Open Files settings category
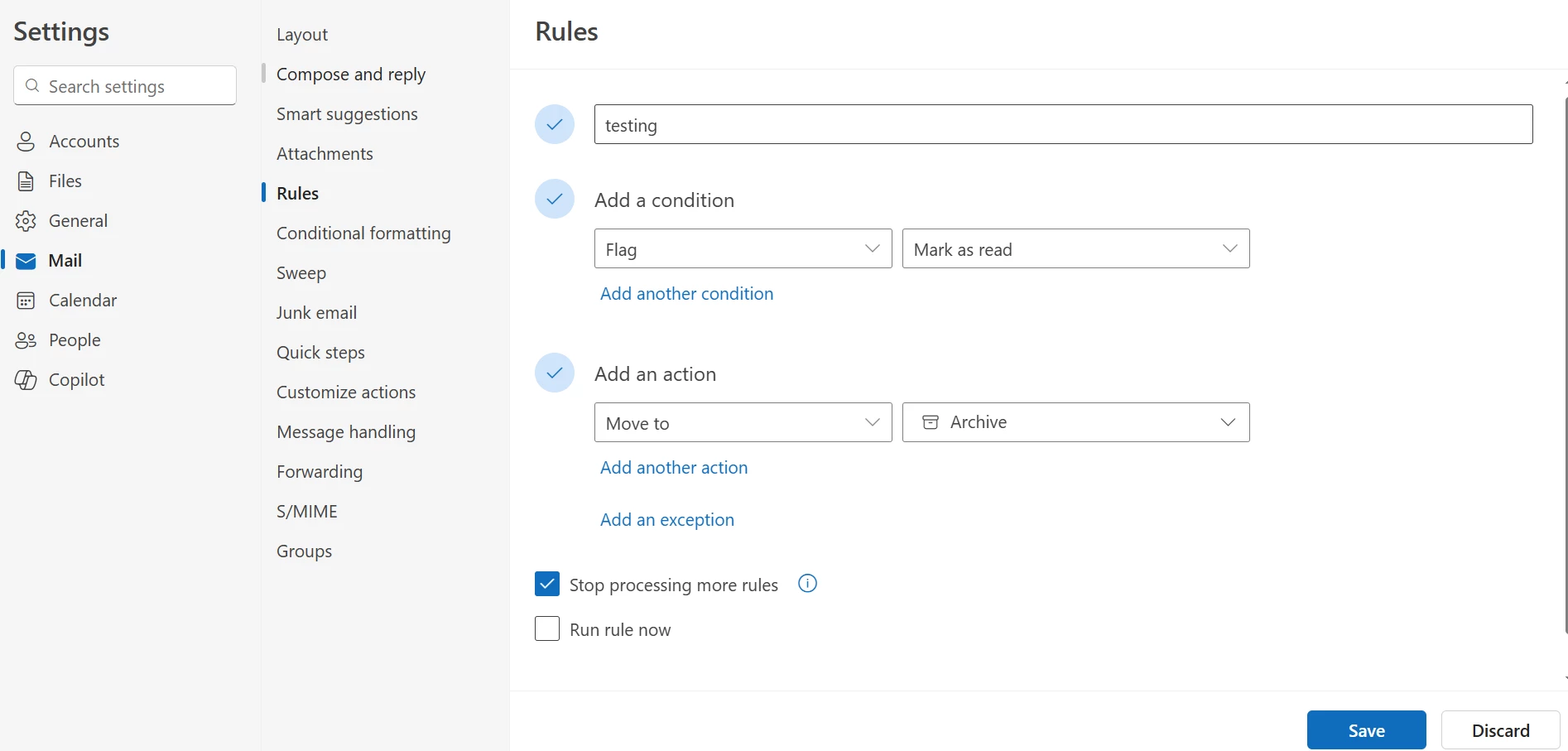This screenshot has width=1568, height=751. 65,181
